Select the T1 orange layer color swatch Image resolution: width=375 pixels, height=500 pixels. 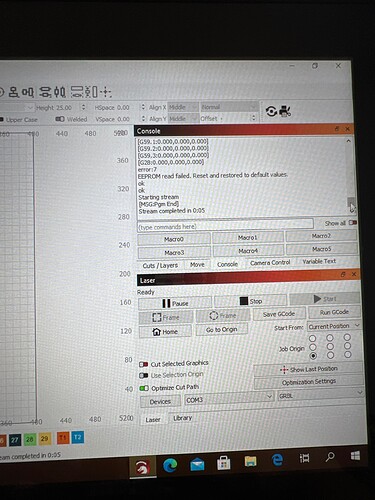coord(63,438)
